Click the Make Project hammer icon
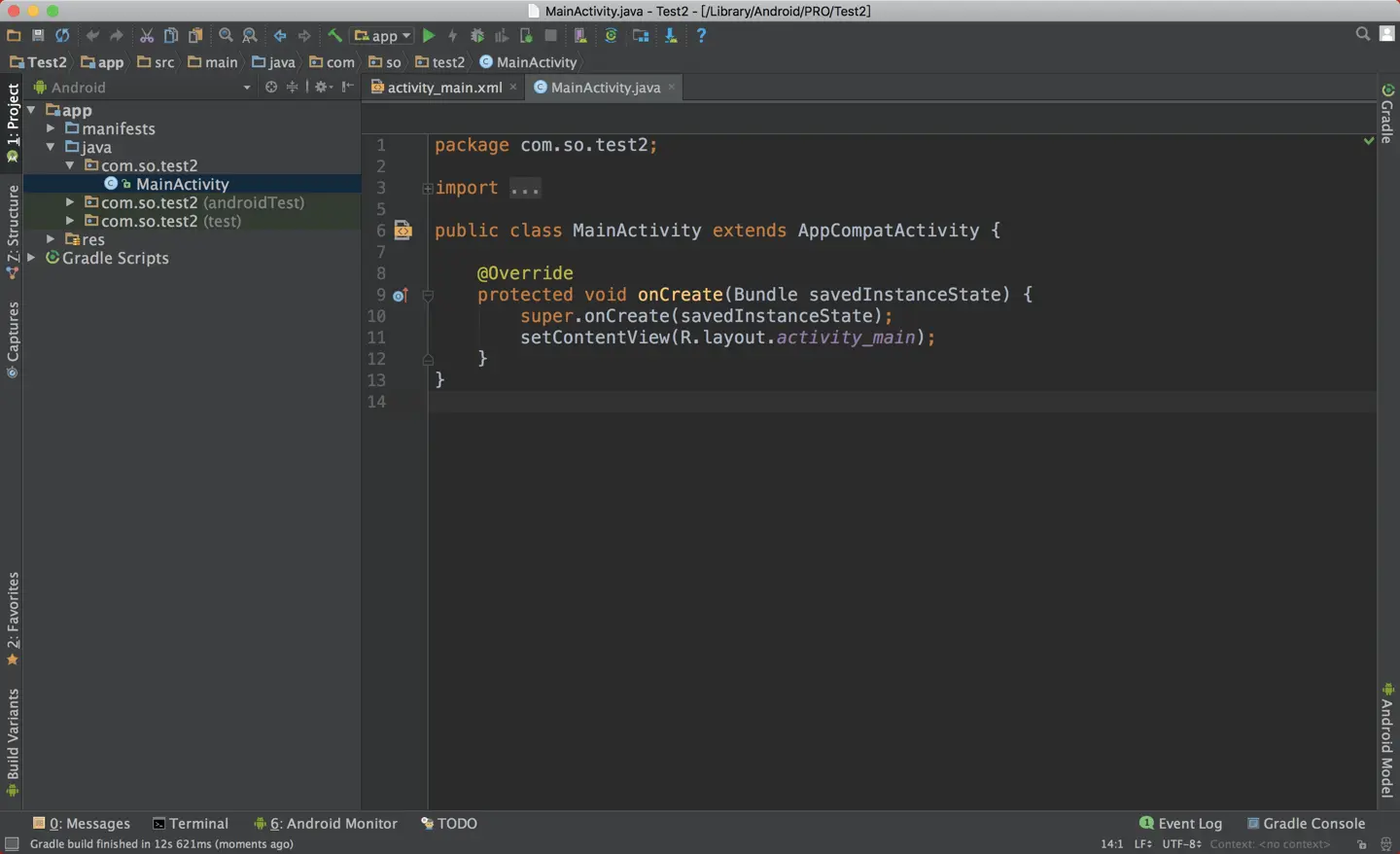Viewport: 1400px width, 854px height. 334,36
